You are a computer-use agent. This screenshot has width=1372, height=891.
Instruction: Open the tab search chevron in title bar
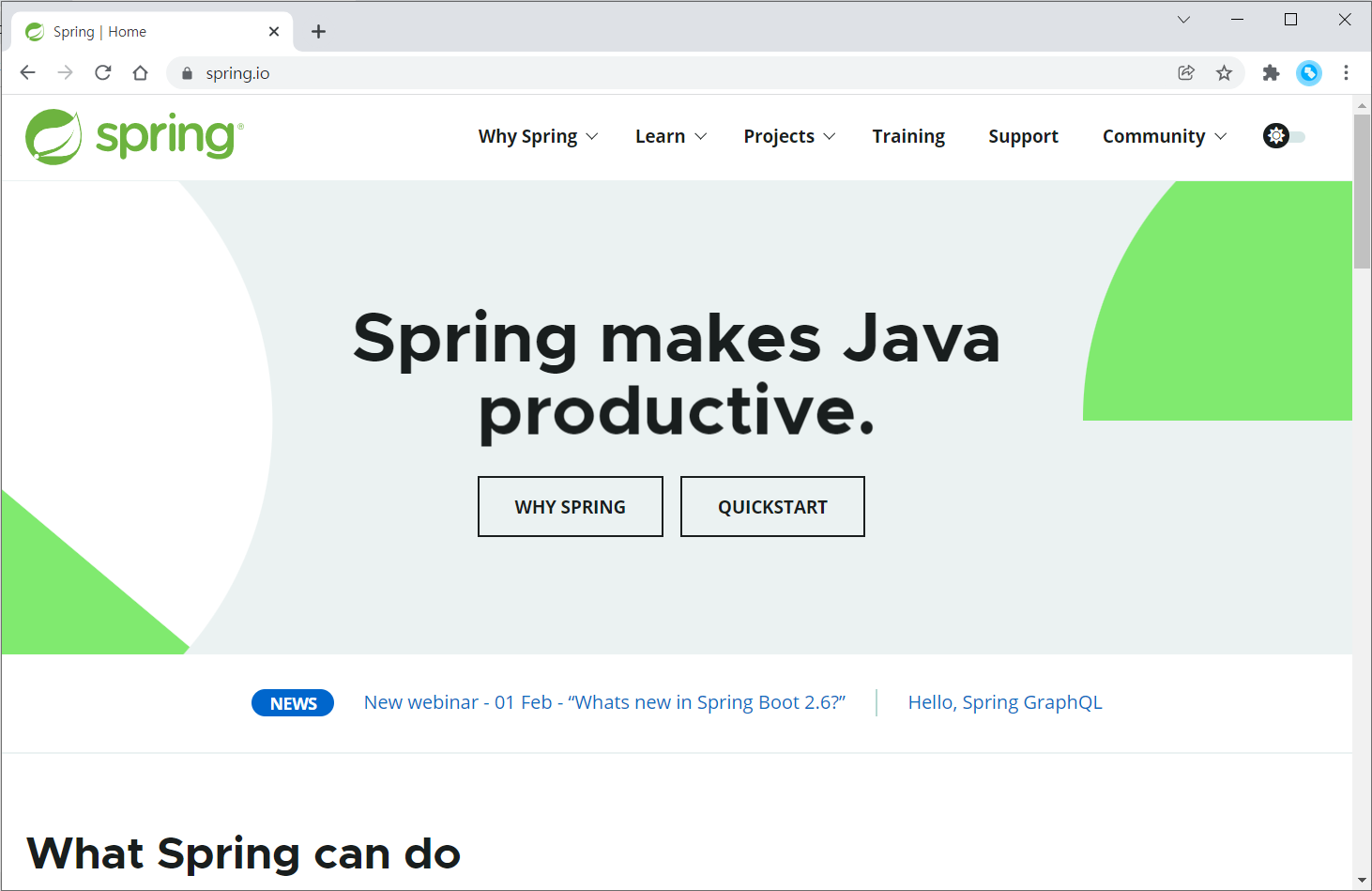[x=1184, y=19]
